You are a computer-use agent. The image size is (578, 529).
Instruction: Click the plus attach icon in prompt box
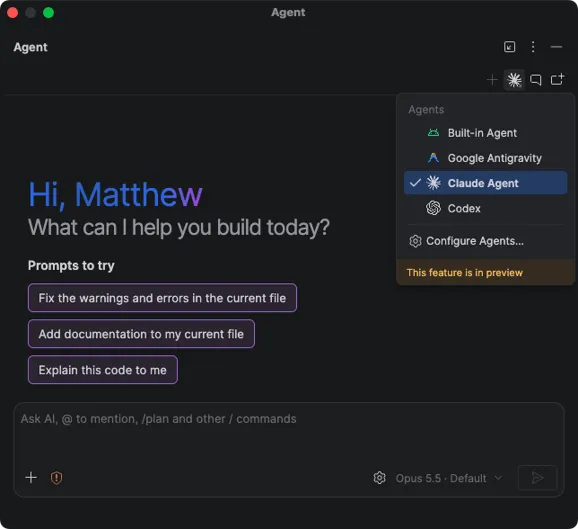pyautogui.click(x=31, y=478)
